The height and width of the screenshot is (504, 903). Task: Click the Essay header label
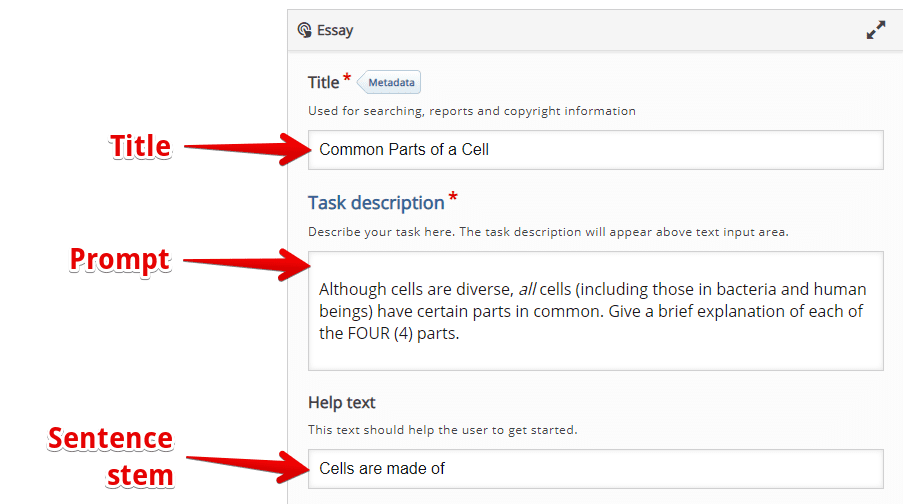[x=335, y=31]
